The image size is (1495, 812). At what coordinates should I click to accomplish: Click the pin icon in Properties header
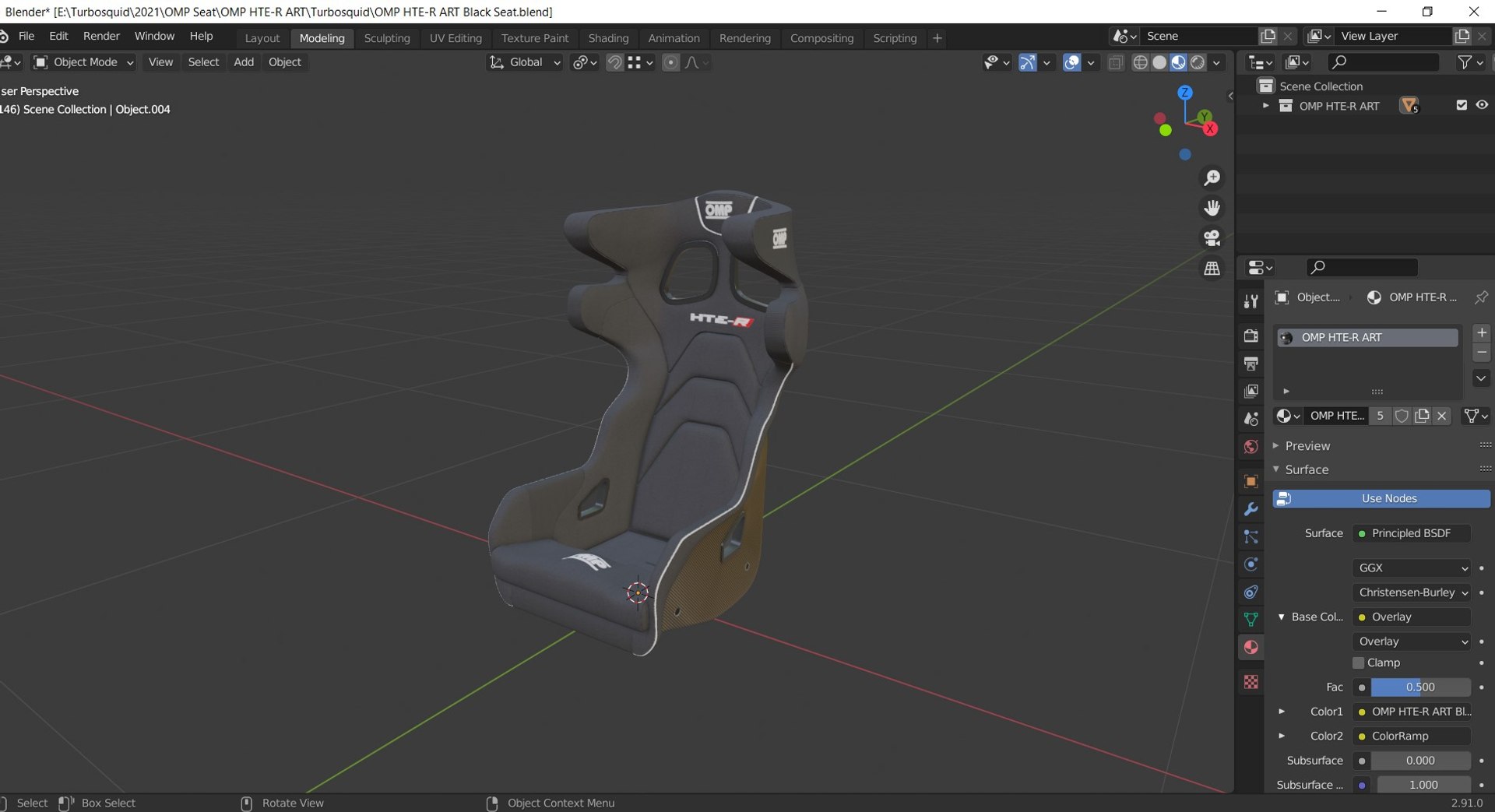[x=1481, y=297]
